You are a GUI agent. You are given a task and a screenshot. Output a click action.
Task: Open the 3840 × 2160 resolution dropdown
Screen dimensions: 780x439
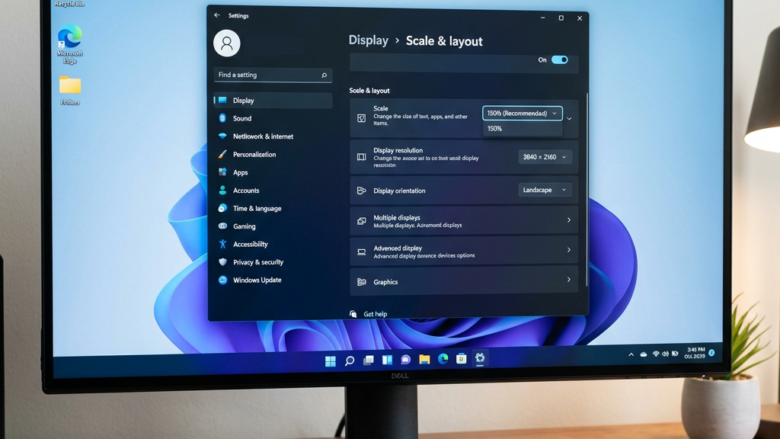pyautogui.click(x=545, y=157)
